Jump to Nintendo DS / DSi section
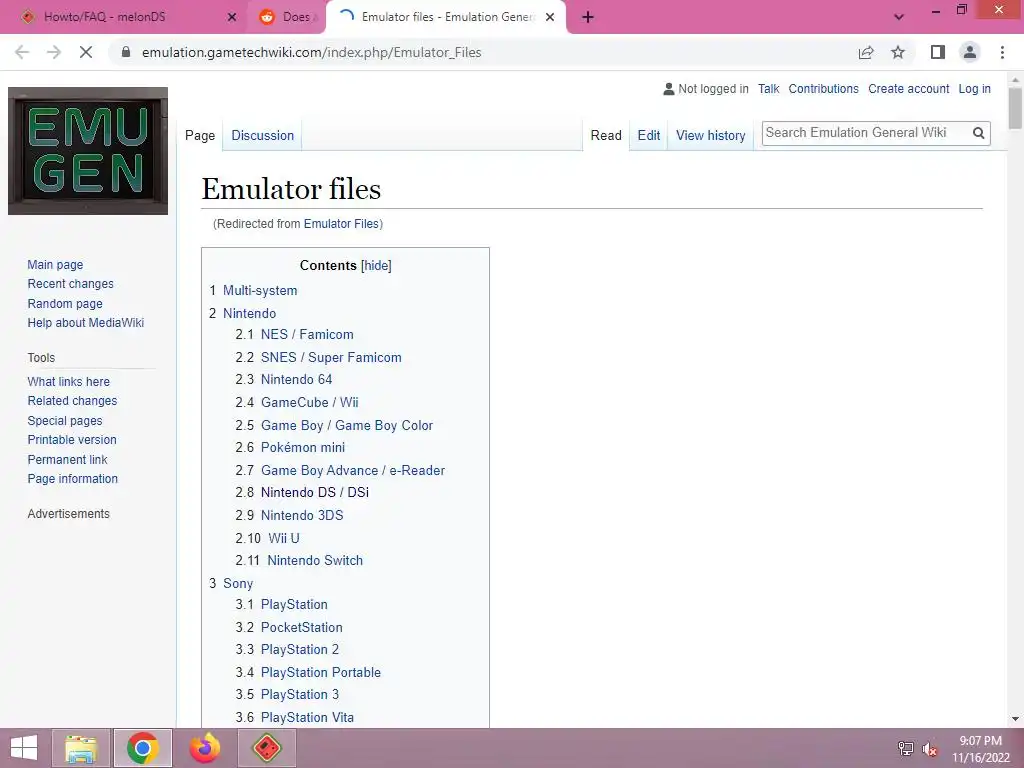1024x768 pixels. pos(315,492)
